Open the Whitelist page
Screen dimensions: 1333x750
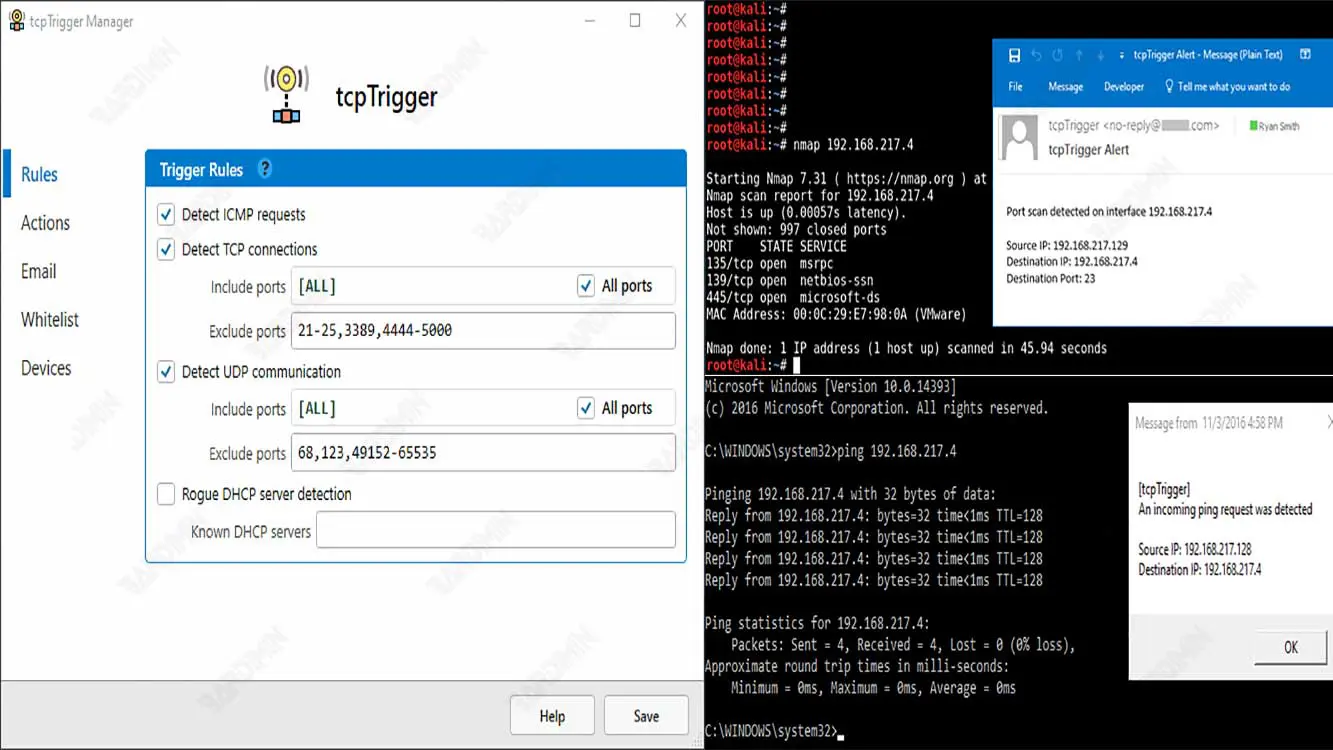click(x=50, y=320)
